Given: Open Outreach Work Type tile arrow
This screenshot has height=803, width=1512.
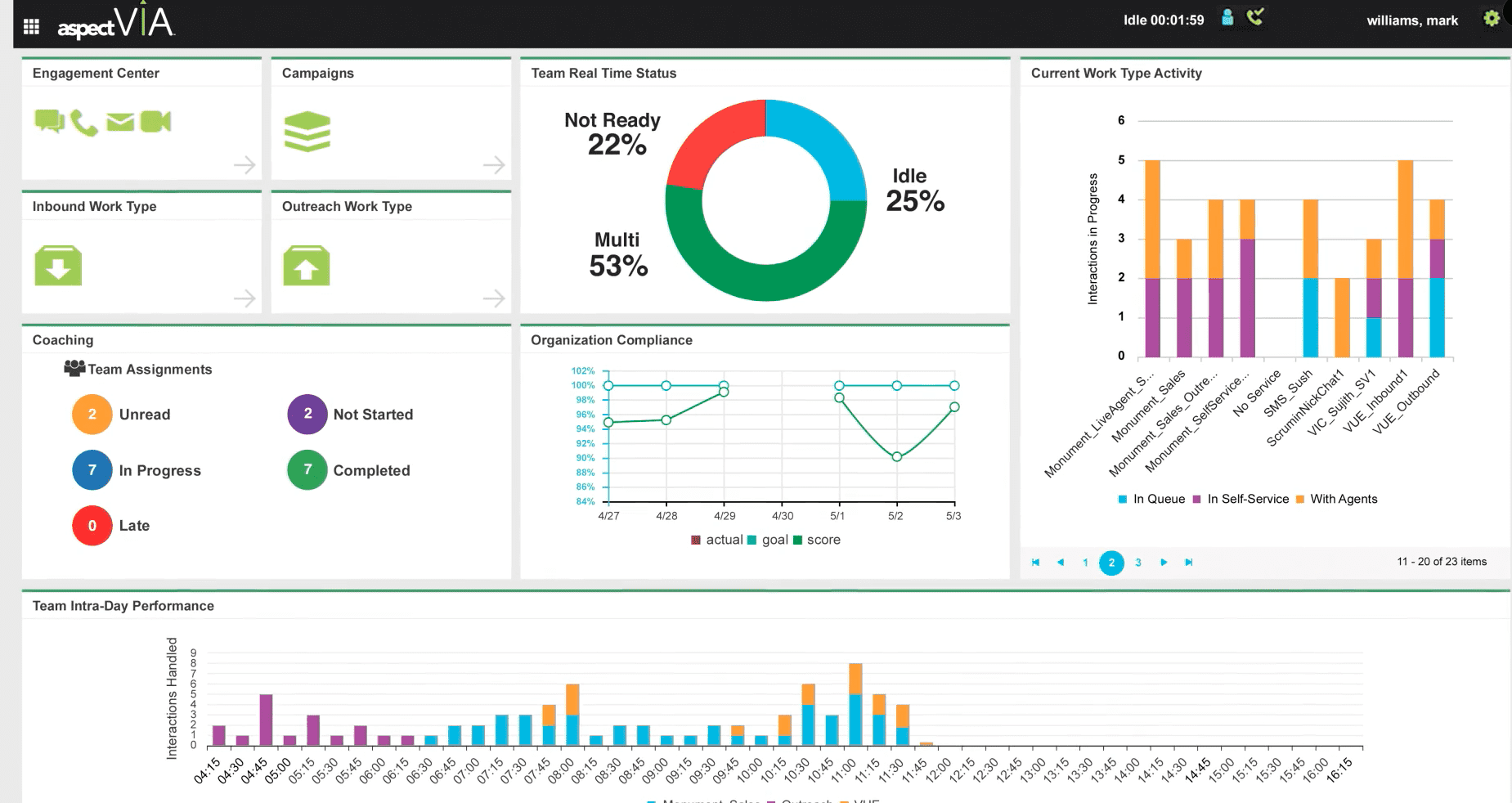Looking at the screenshot, I should (x=494, y=298).
